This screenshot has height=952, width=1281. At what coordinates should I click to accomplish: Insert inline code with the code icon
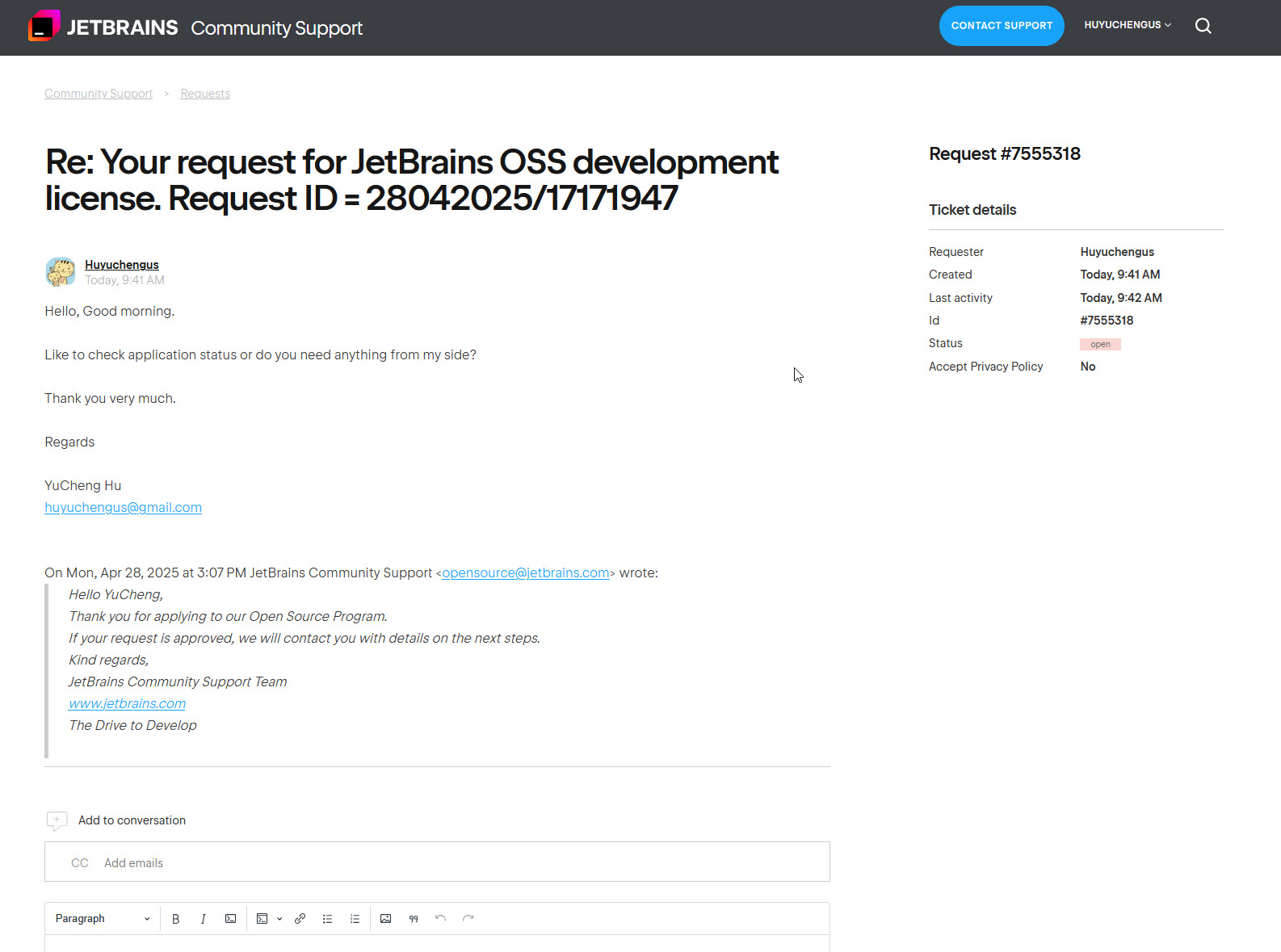pos(230,919)
